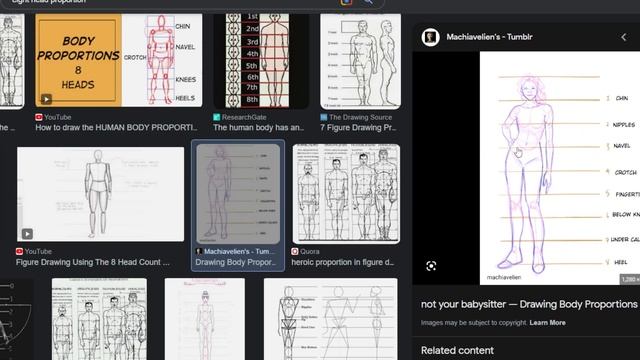Viewport: 640px width, 360px height.
Task: Select the 1st–8th head count chart thumbnail
Action: 261,61
